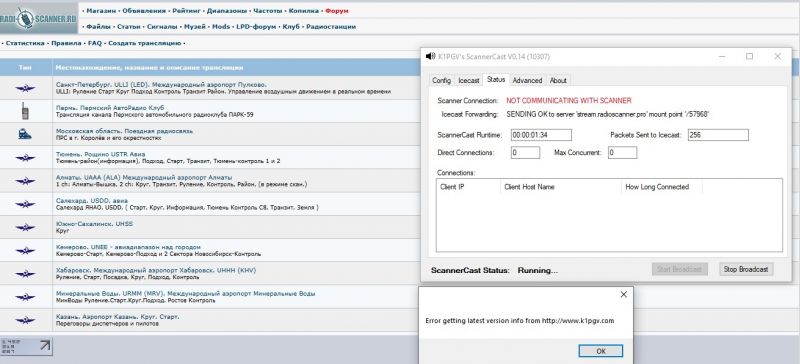Open the Advanced tab in ScannerCast

pos(527,81)
